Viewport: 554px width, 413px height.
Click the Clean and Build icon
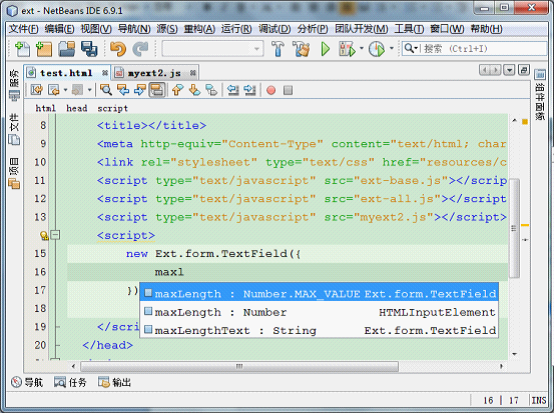[301, 49]
